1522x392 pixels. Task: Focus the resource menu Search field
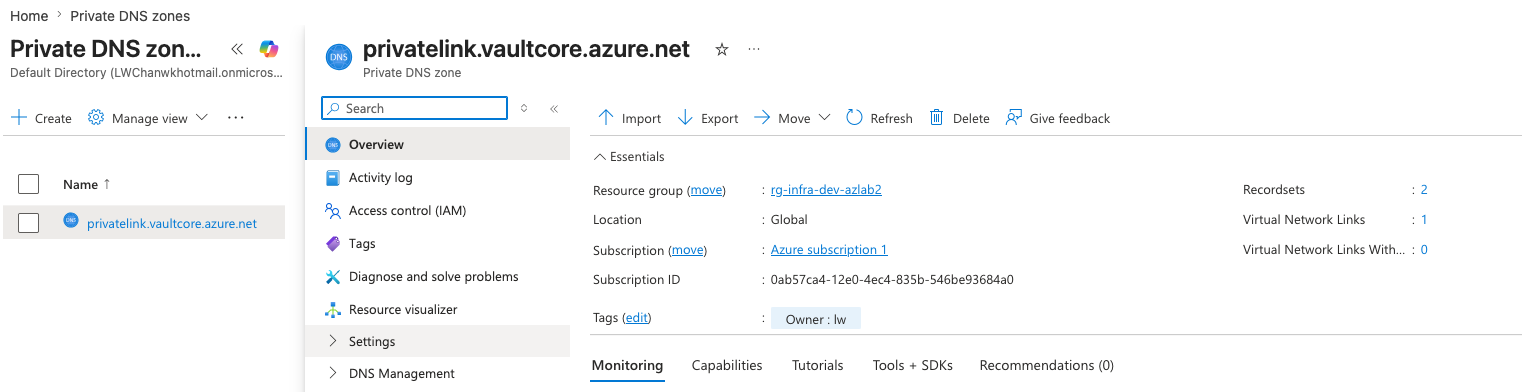[x=415, y=108]
